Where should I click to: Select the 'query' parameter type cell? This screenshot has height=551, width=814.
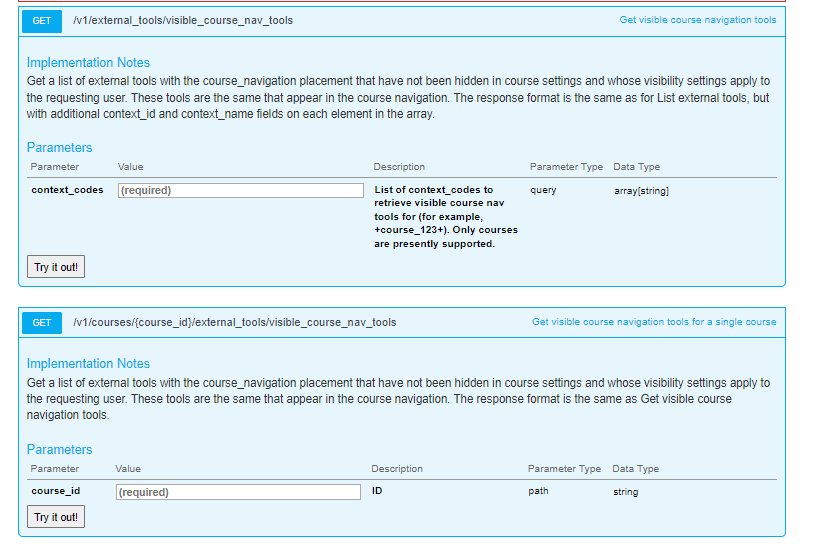[543, 191]
